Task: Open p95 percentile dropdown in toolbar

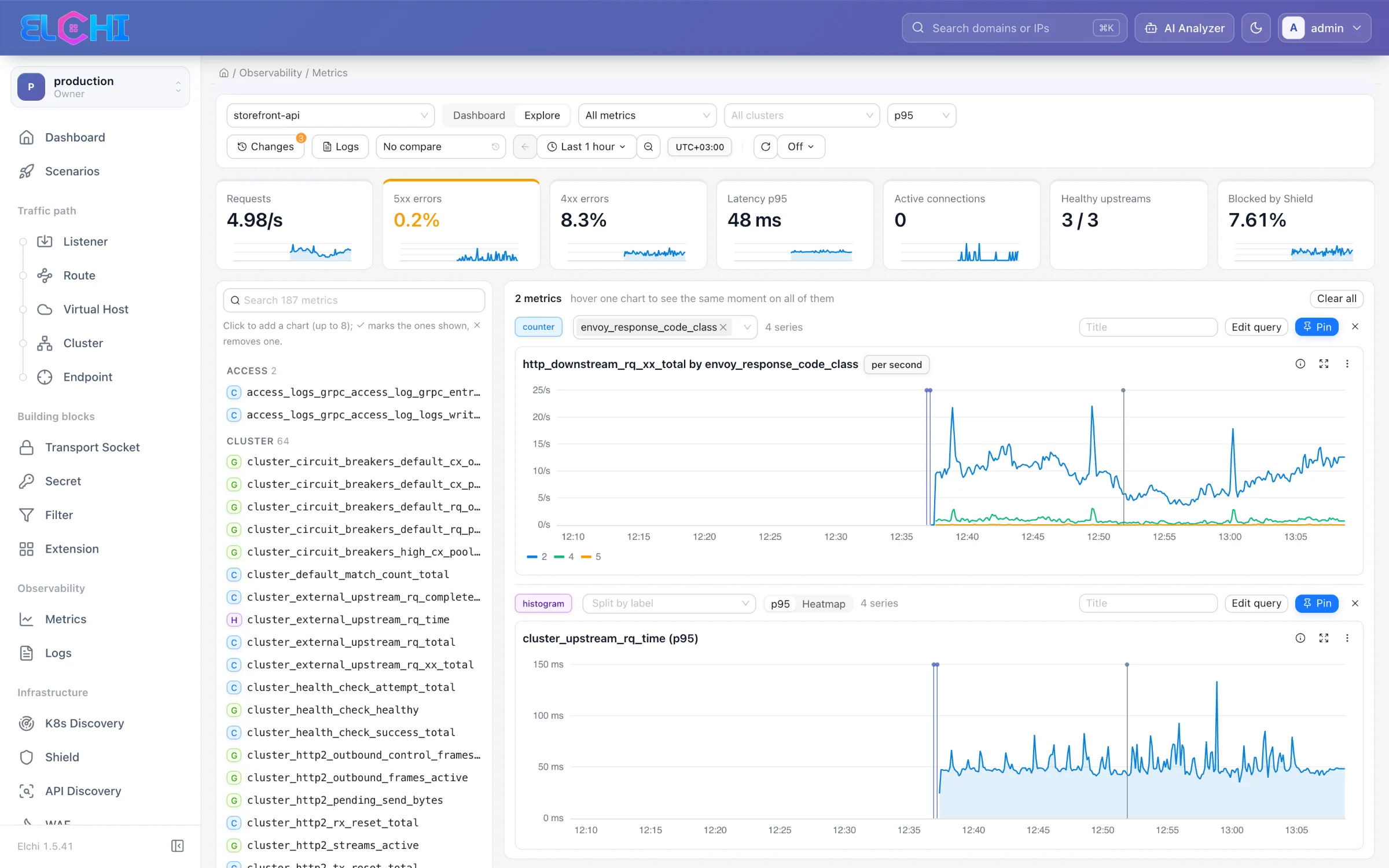Action: coord(921,115)
